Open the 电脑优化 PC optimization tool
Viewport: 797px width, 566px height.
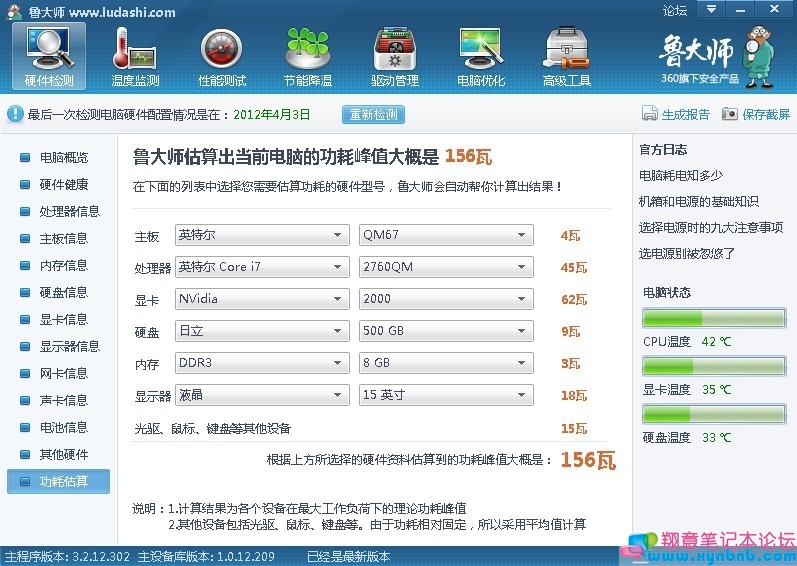(x=481, y=56)
